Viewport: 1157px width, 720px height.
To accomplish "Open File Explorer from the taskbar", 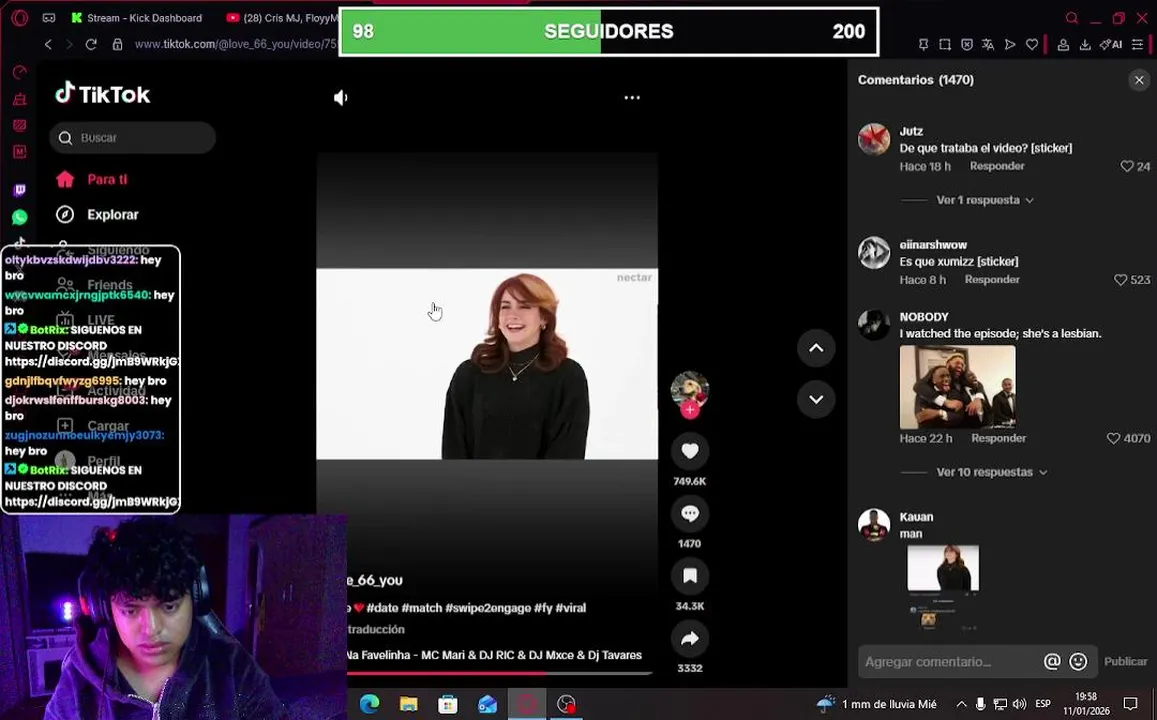I will pyautogui.click(x=409, y=704).
